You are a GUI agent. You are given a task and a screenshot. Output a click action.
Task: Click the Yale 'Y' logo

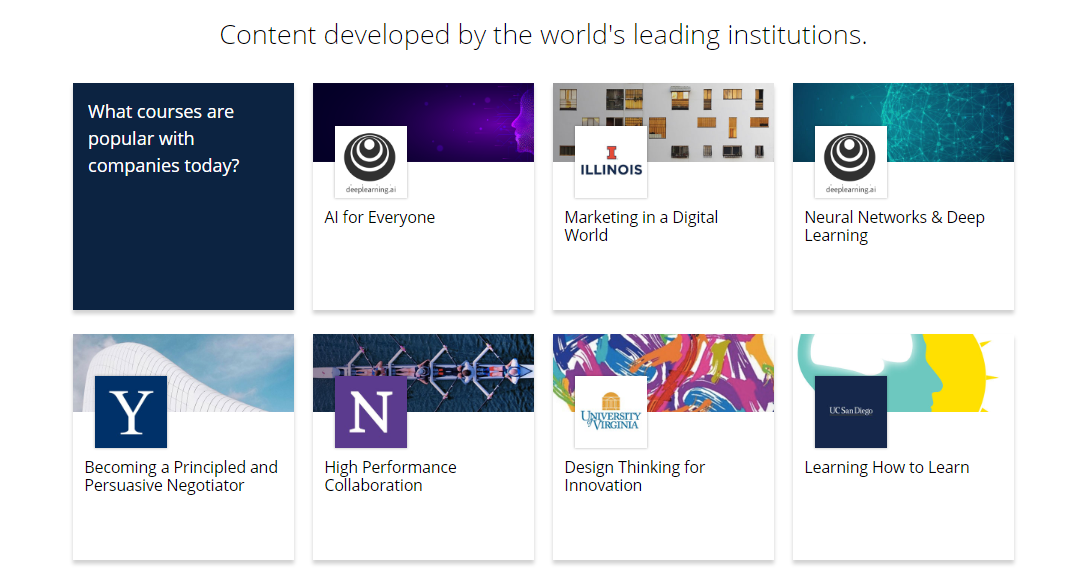point(130,412)
